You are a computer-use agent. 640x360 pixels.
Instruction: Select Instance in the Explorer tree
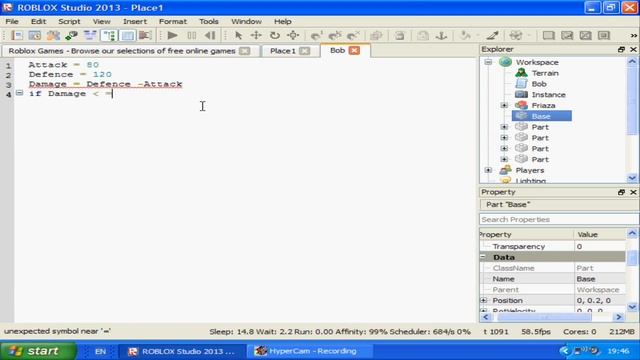click(548, 95)
